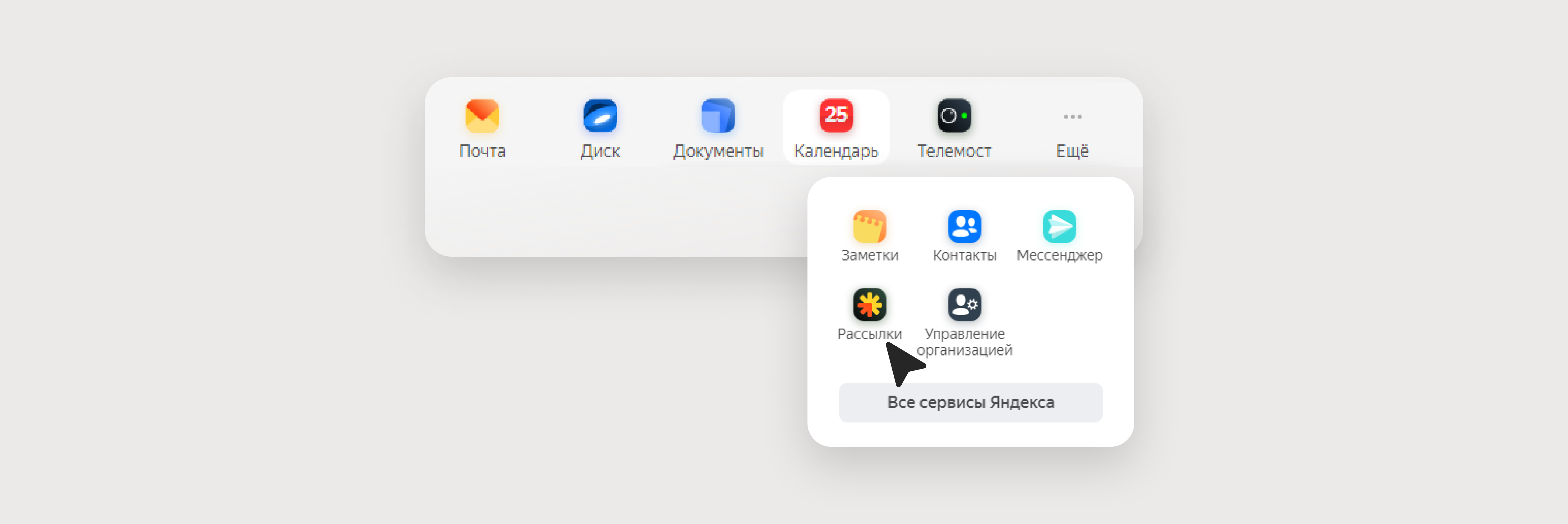Open the Заметки notes icon

870,226
